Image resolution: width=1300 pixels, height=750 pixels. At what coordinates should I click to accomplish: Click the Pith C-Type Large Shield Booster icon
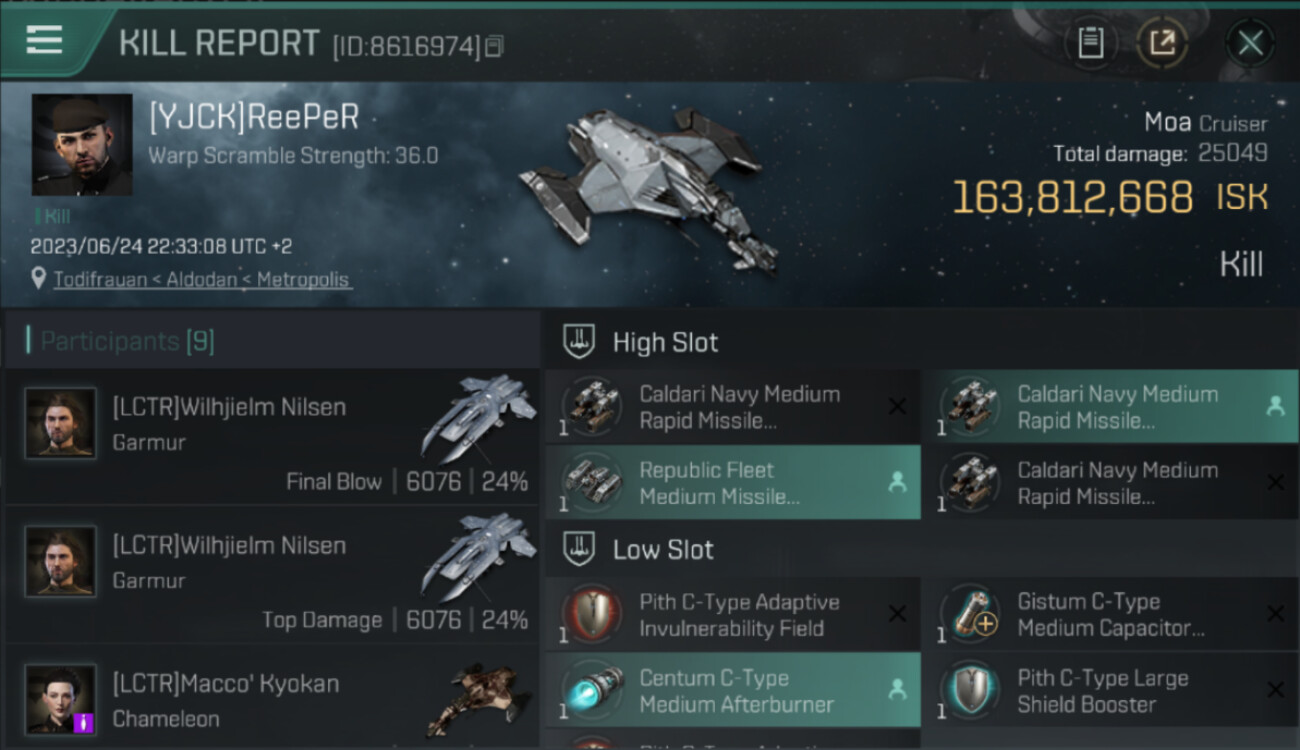[x=968, y=691]
